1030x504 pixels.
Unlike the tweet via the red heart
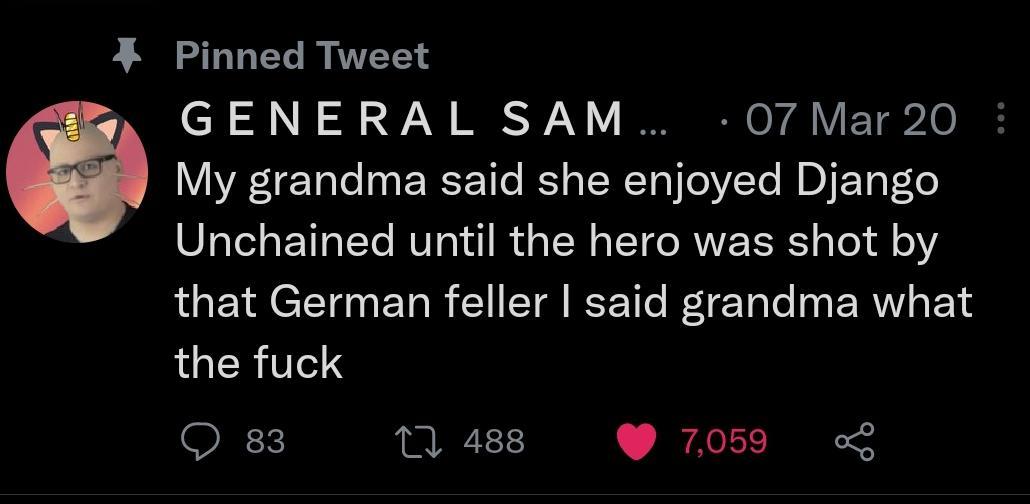click(635, 441)
